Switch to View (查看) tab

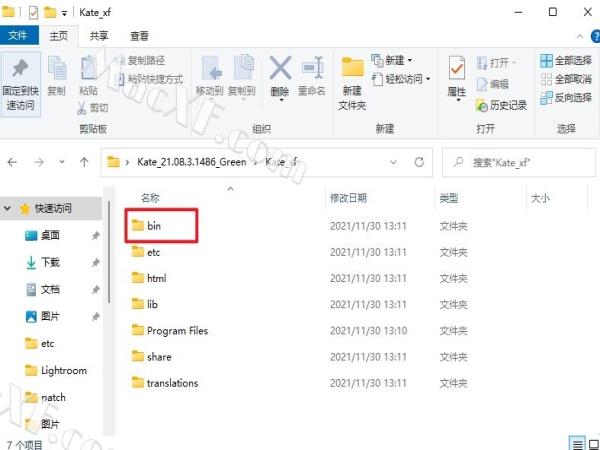pos(139,36)
